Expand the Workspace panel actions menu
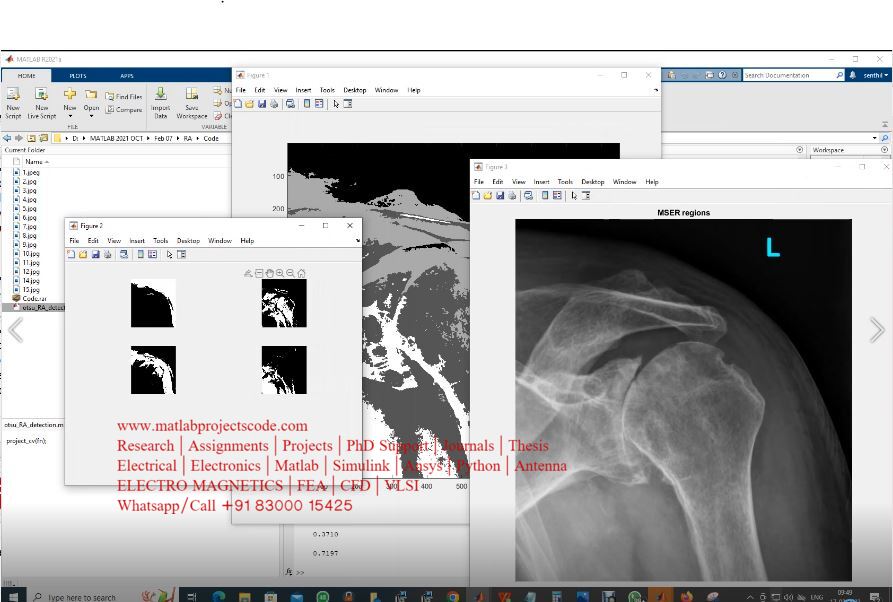Viewport: 893px width, 602px height. [884, 150]
